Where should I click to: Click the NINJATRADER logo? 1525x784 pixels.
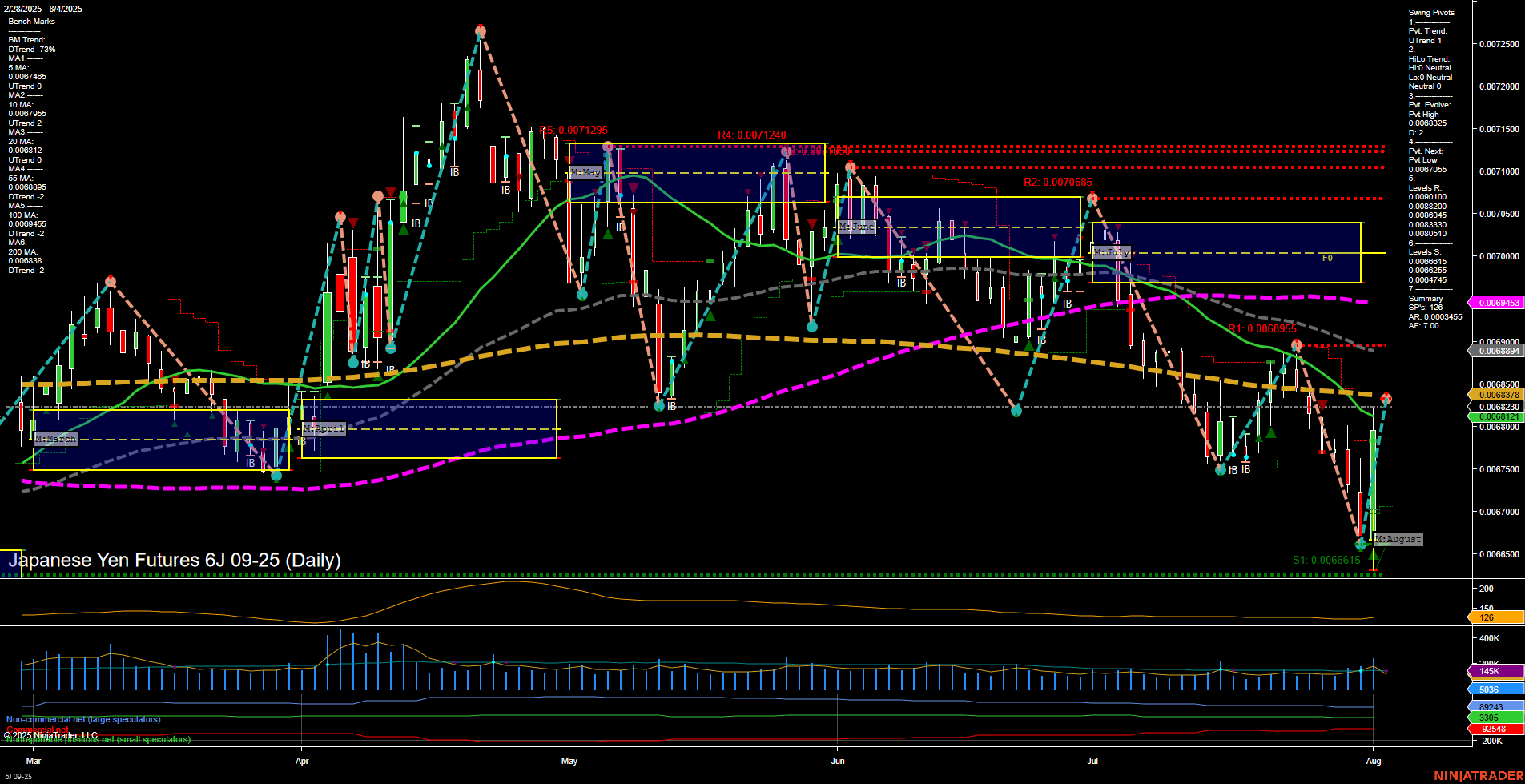click(x=1477, y=776)
